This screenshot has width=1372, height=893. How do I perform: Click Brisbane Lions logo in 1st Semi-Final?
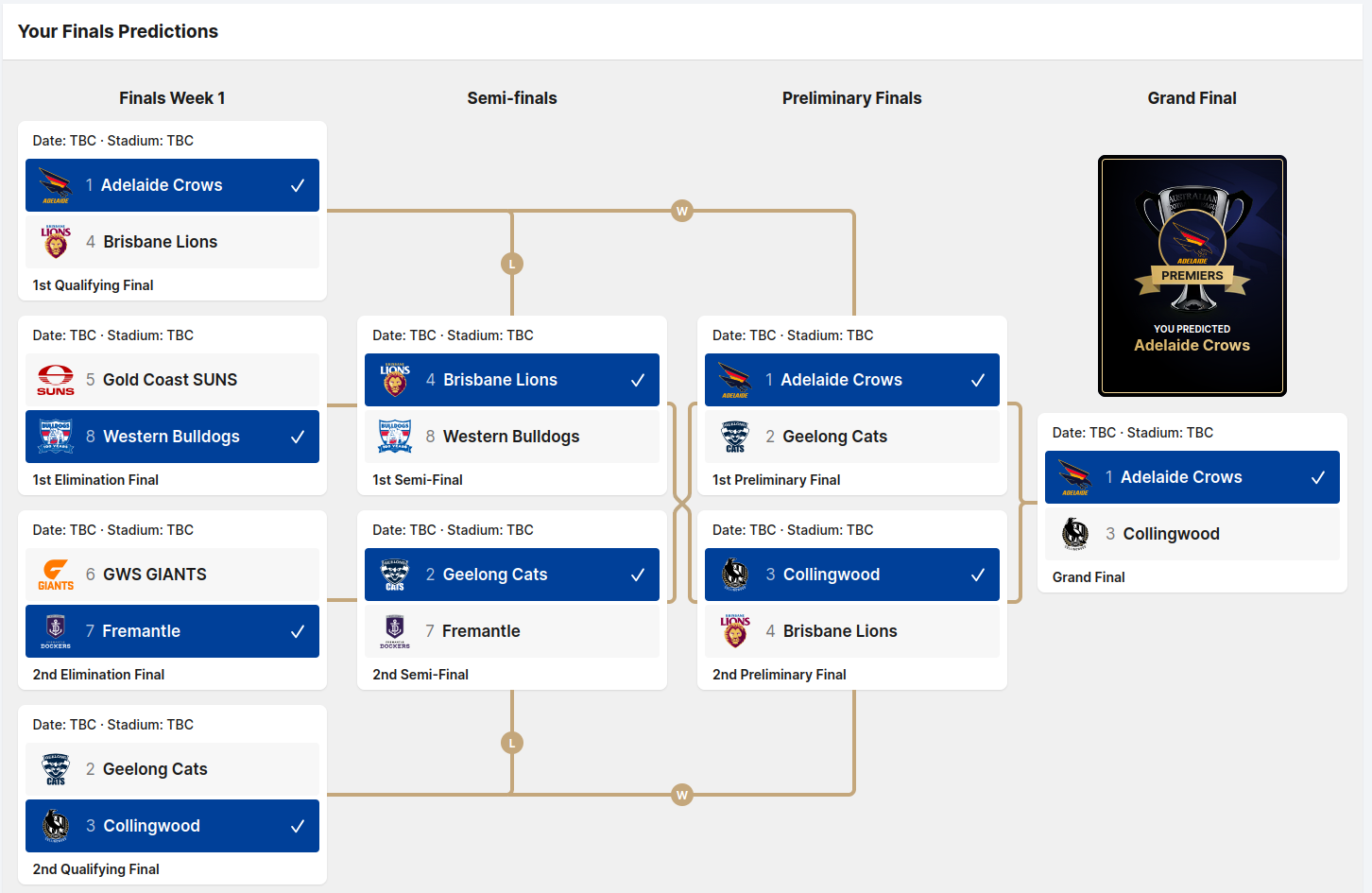pos(395,380)
